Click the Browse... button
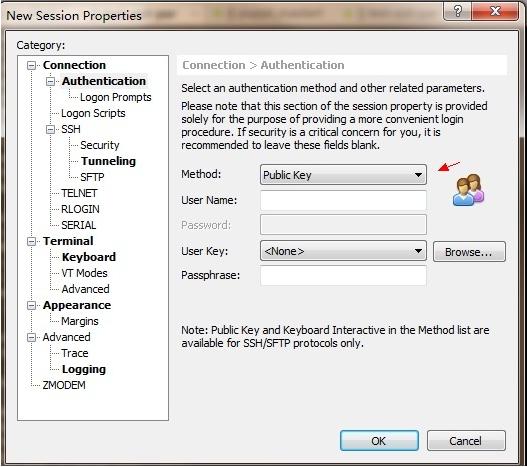527x467 pixels. (469, 252)
